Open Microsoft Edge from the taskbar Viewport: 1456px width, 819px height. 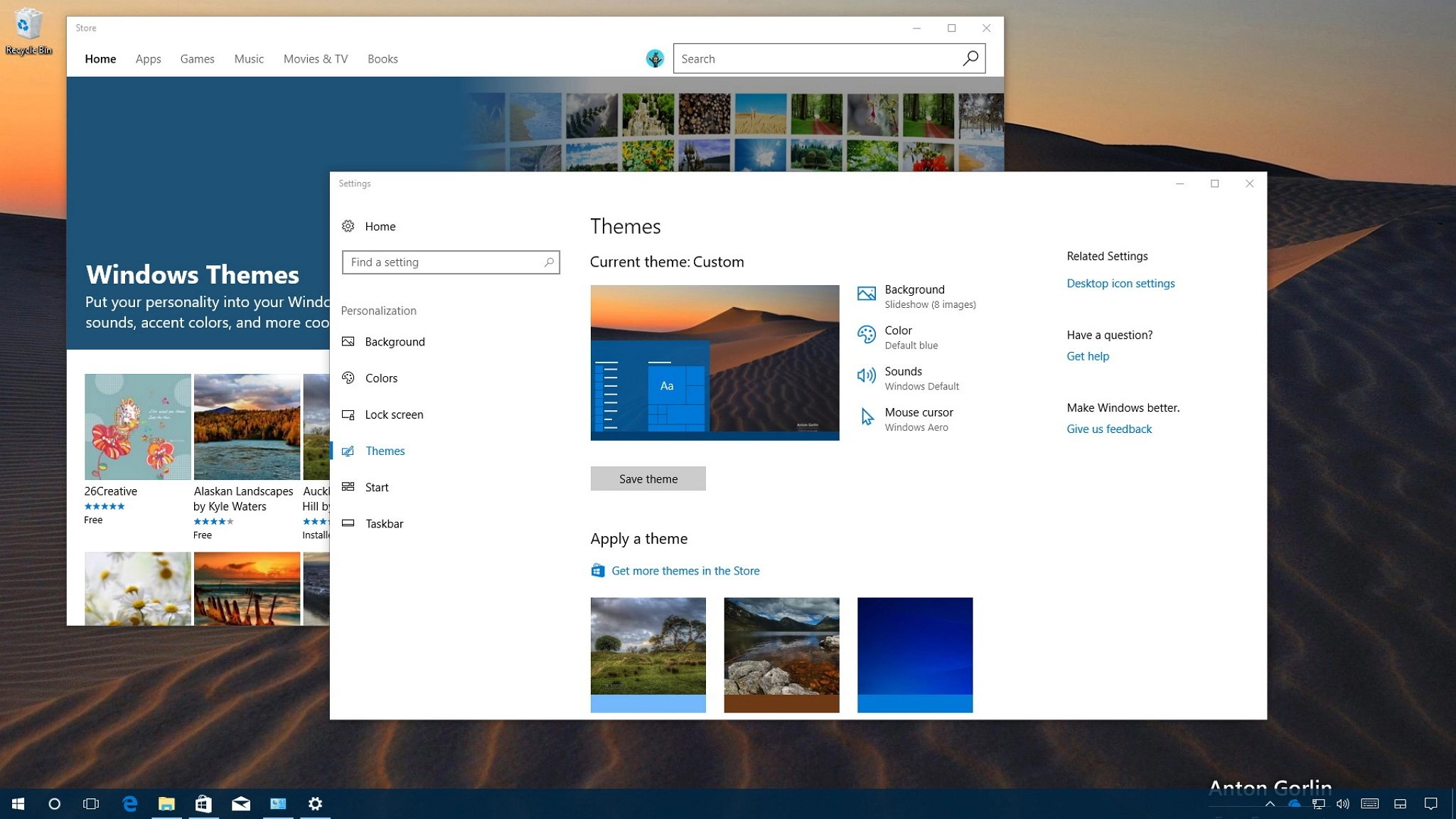tap(129, 804)
